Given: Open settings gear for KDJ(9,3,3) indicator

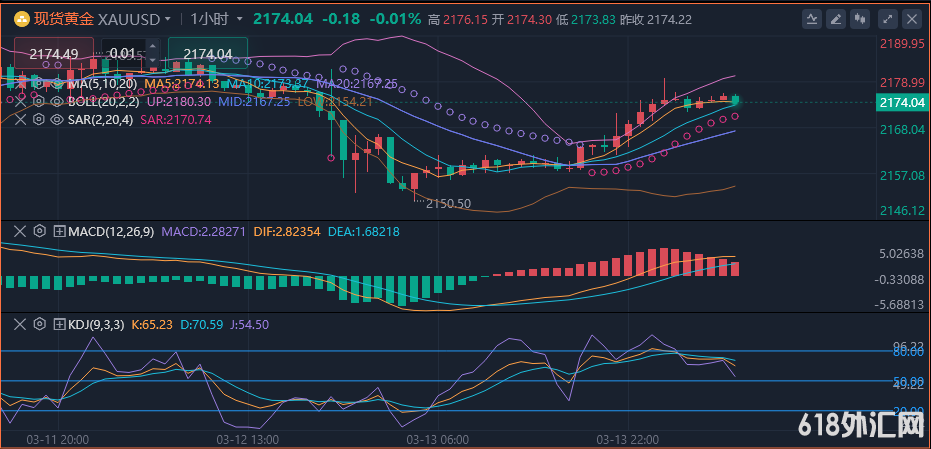Looking at the screenshot, I should tap(39, 324).
